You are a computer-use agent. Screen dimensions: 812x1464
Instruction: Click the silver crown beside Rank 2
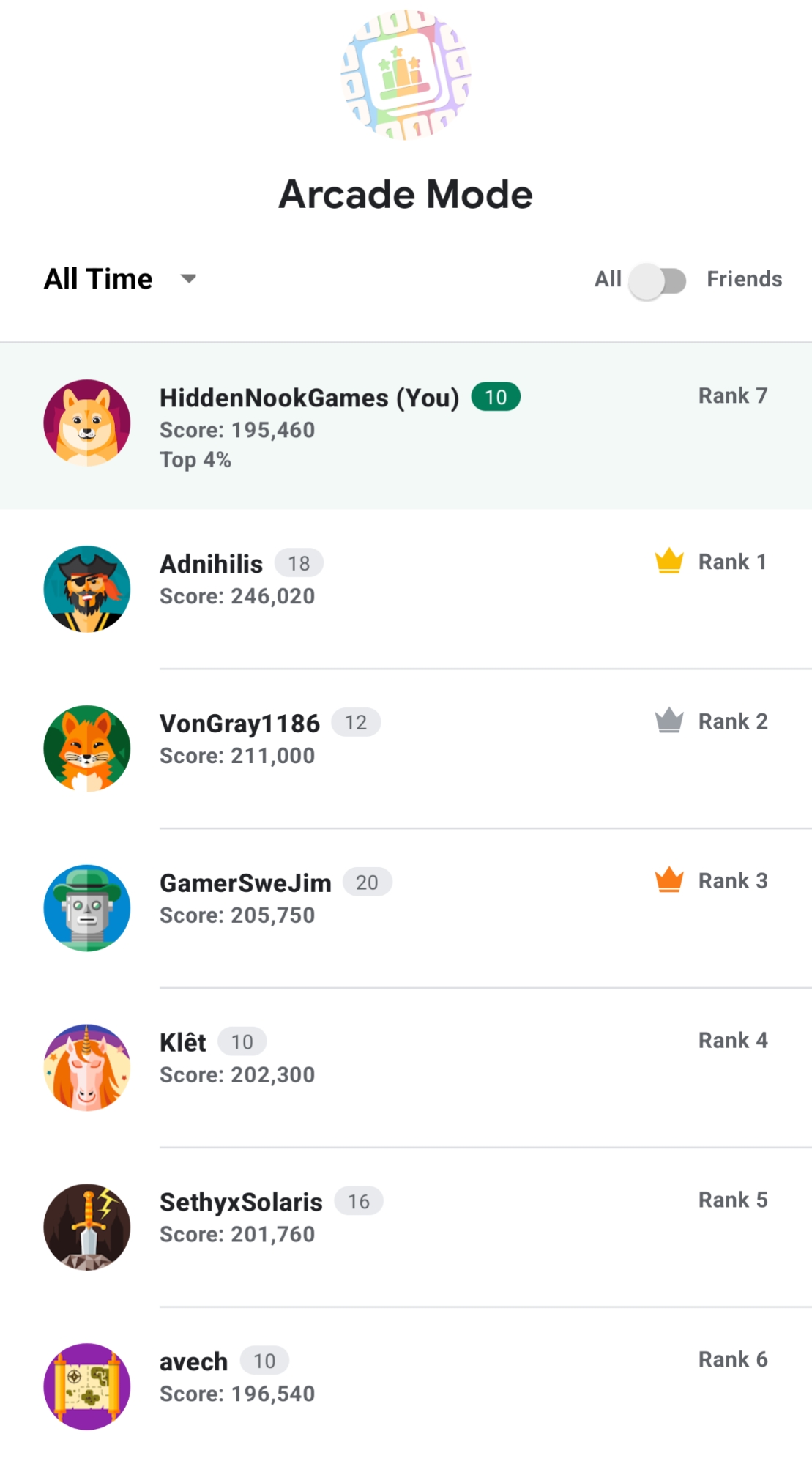[669, 721]
